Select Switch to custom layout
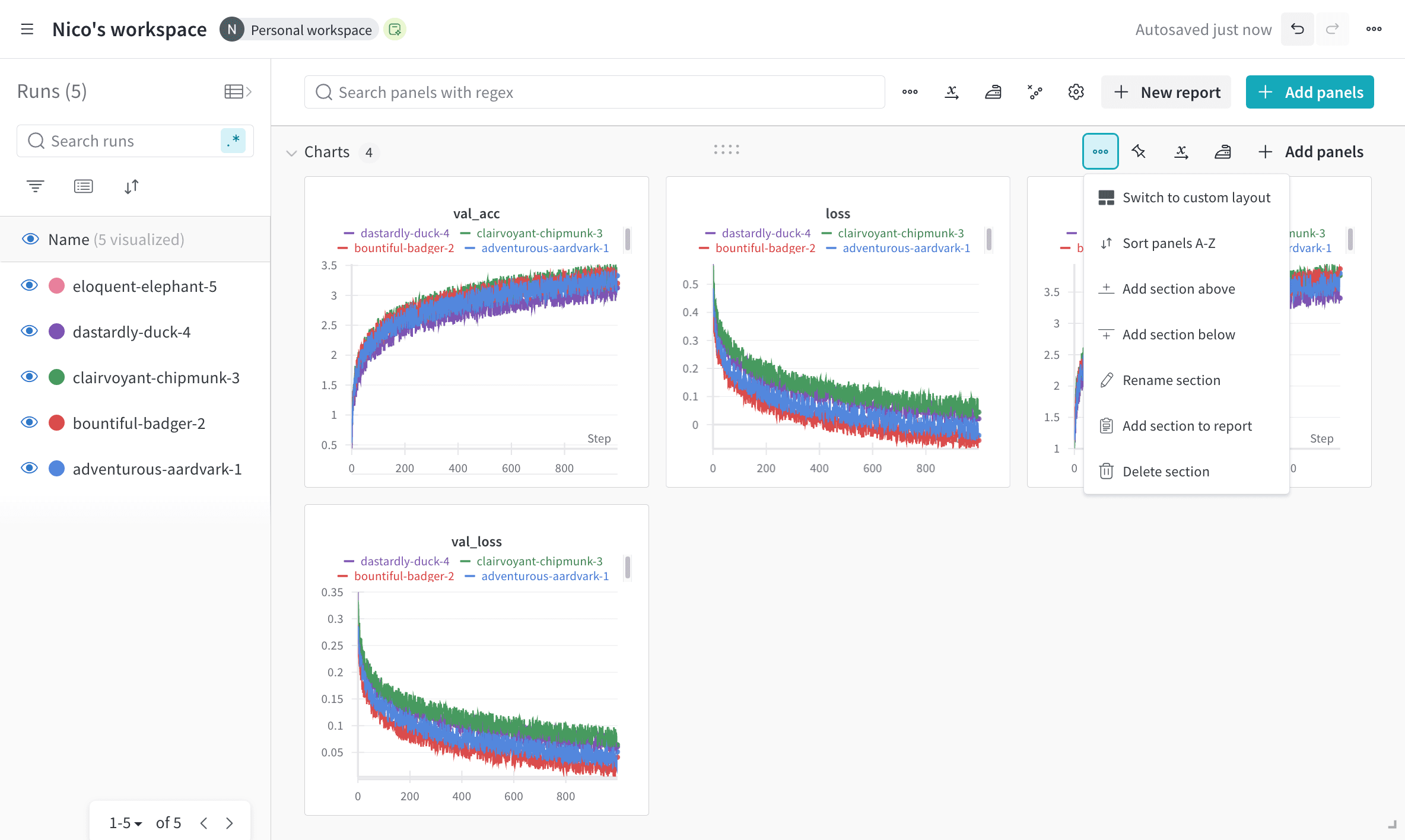Screen dimensions: 1405x840 pyautogui.click(x=1186, y=198)
